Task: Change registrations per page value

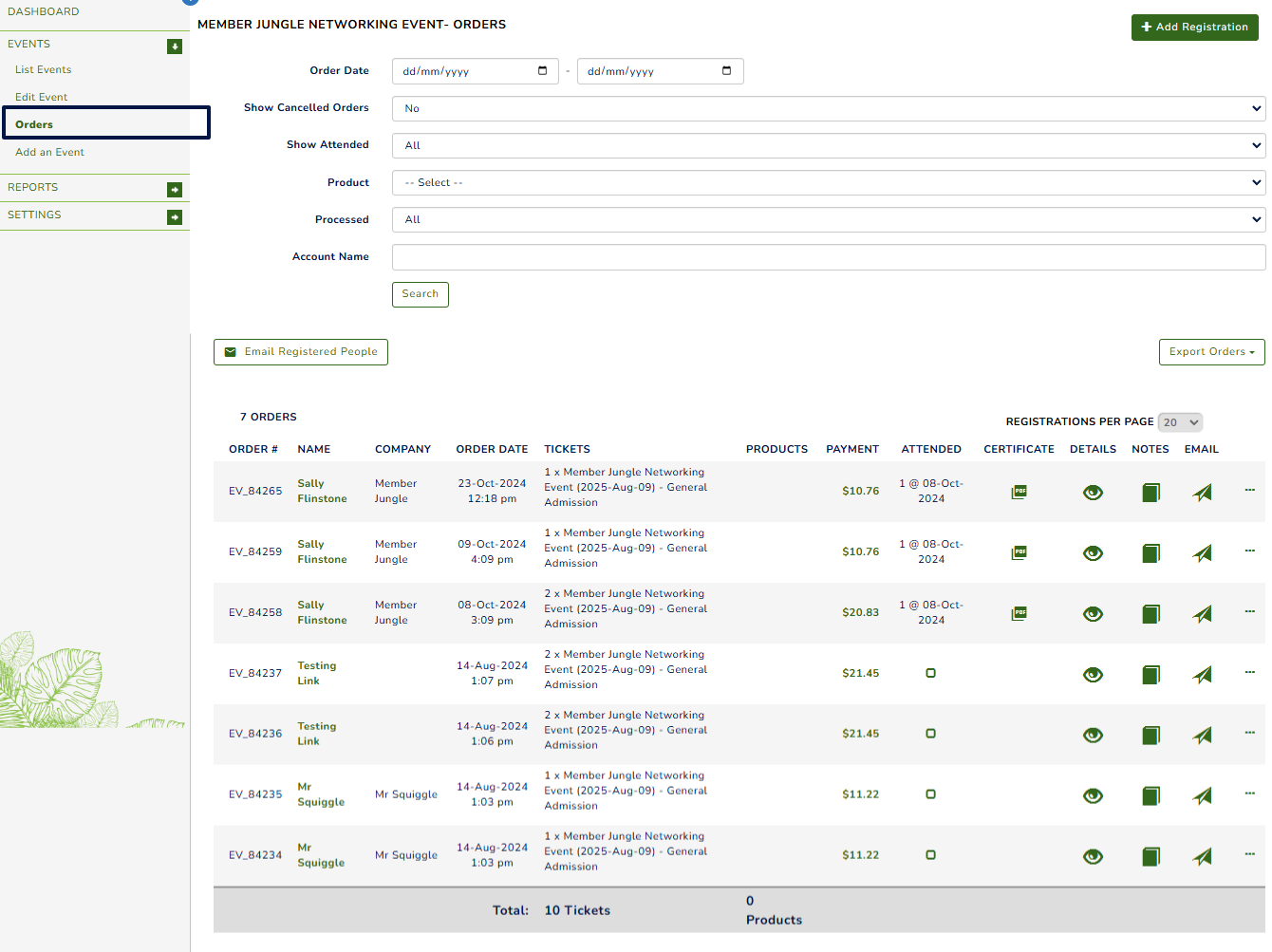Action: pyautogui.click(x=1179, y=421)
